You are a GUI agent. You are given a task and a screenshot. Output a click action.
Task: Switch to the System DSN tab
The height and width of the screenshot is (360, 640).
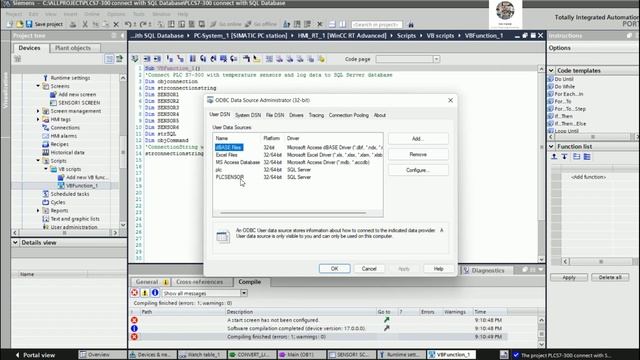pos(248,115)
